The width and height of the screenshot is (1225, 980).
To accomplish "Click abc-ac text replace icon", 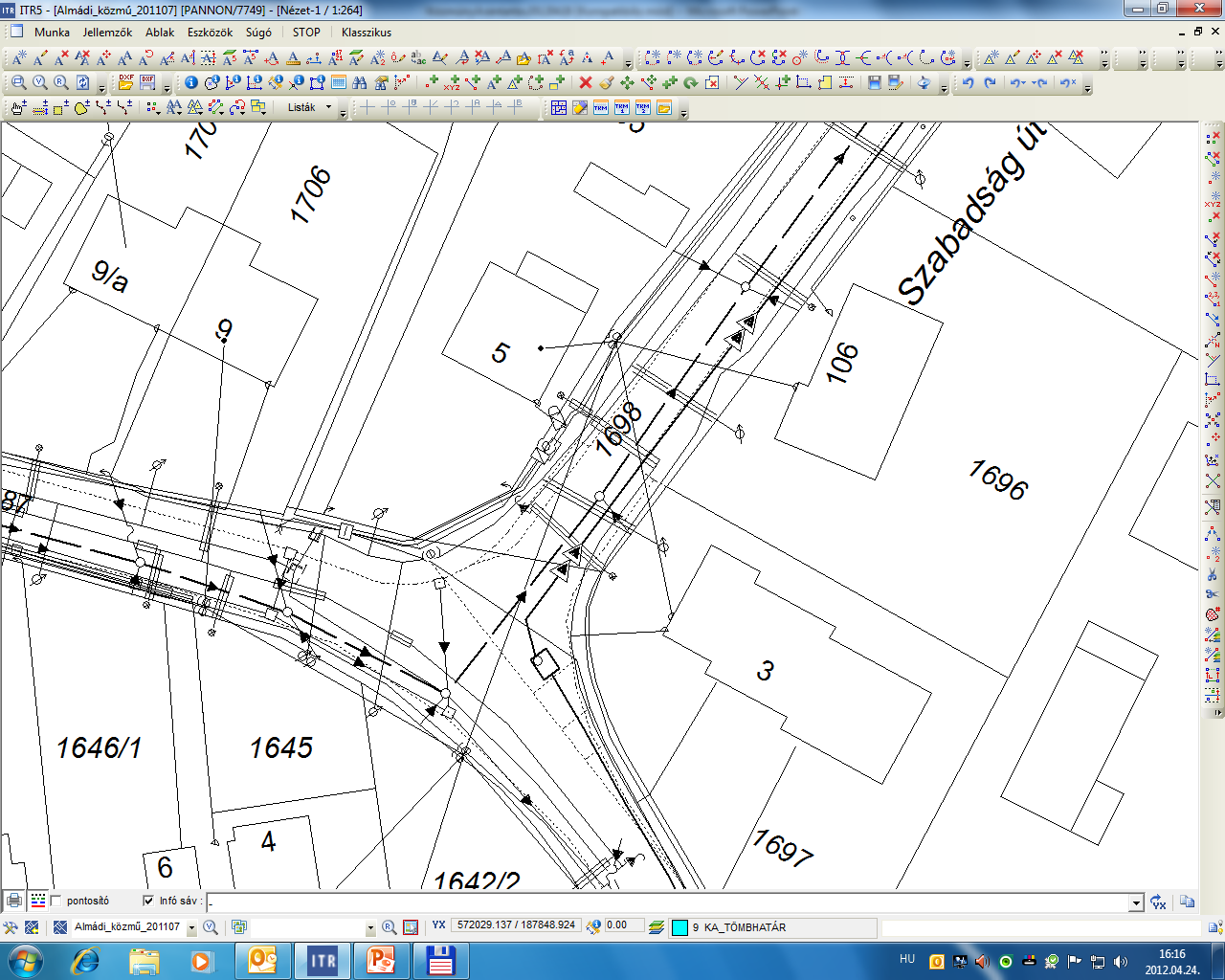I will pyautogui.click(x=418, y=58).
